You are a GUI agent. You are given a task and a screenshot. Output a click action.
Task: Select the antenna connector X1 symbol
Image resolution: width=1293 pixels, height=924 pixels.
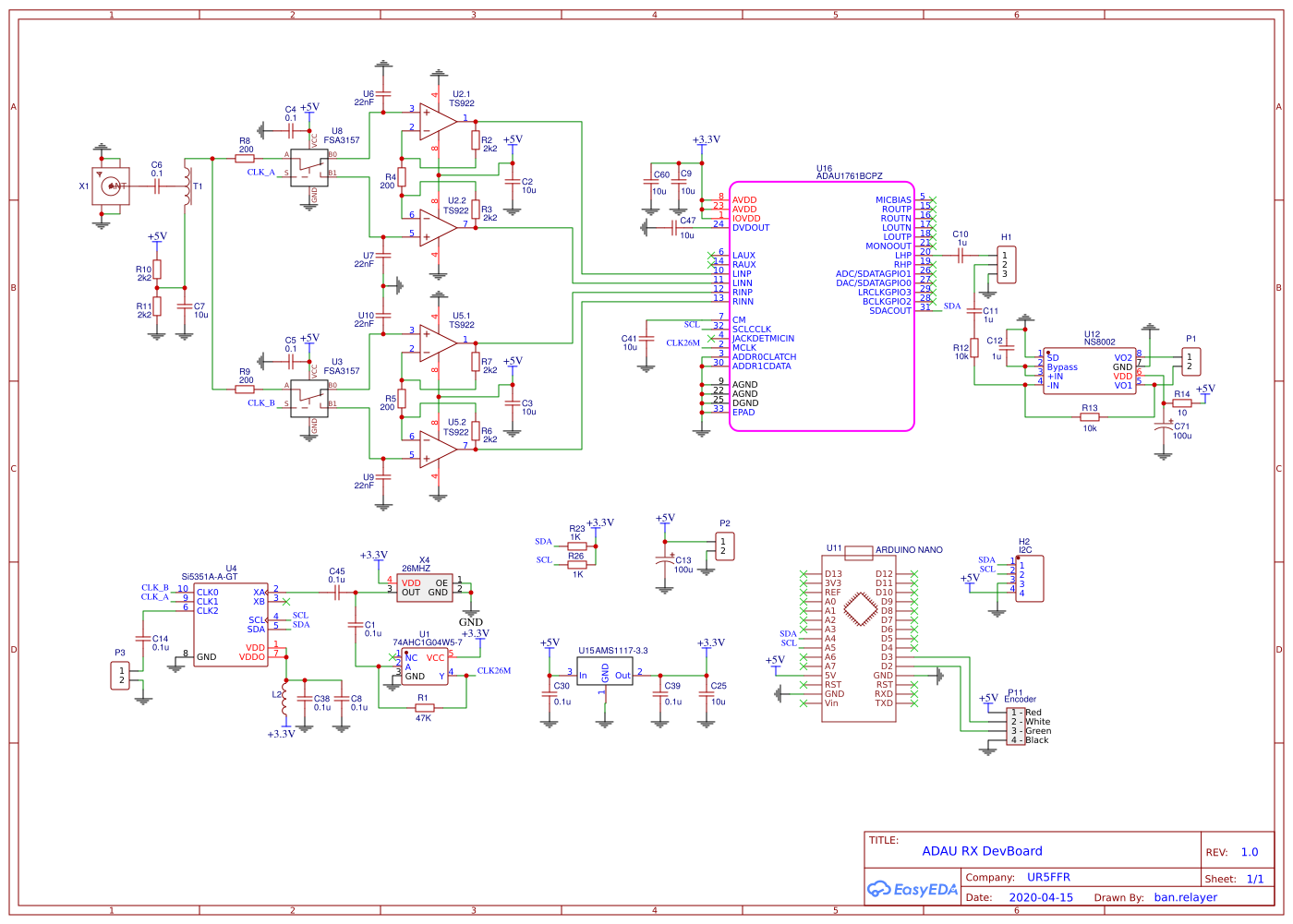click(x=110, y=186)
